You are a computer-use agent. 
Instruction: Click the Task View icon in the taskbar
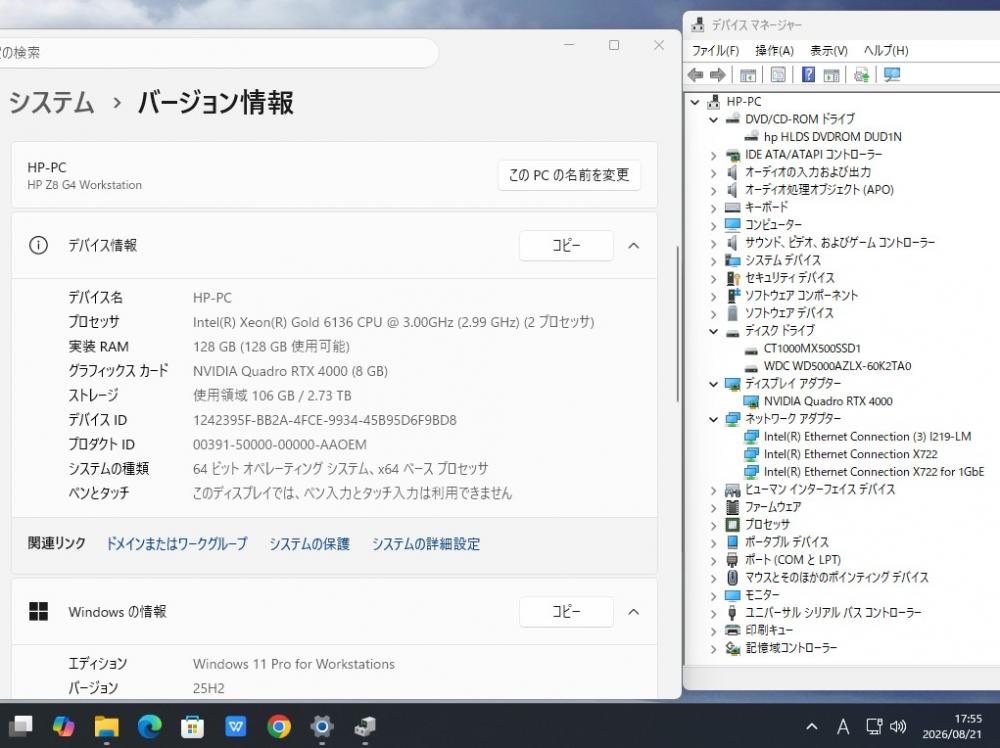tap(20, 726)
